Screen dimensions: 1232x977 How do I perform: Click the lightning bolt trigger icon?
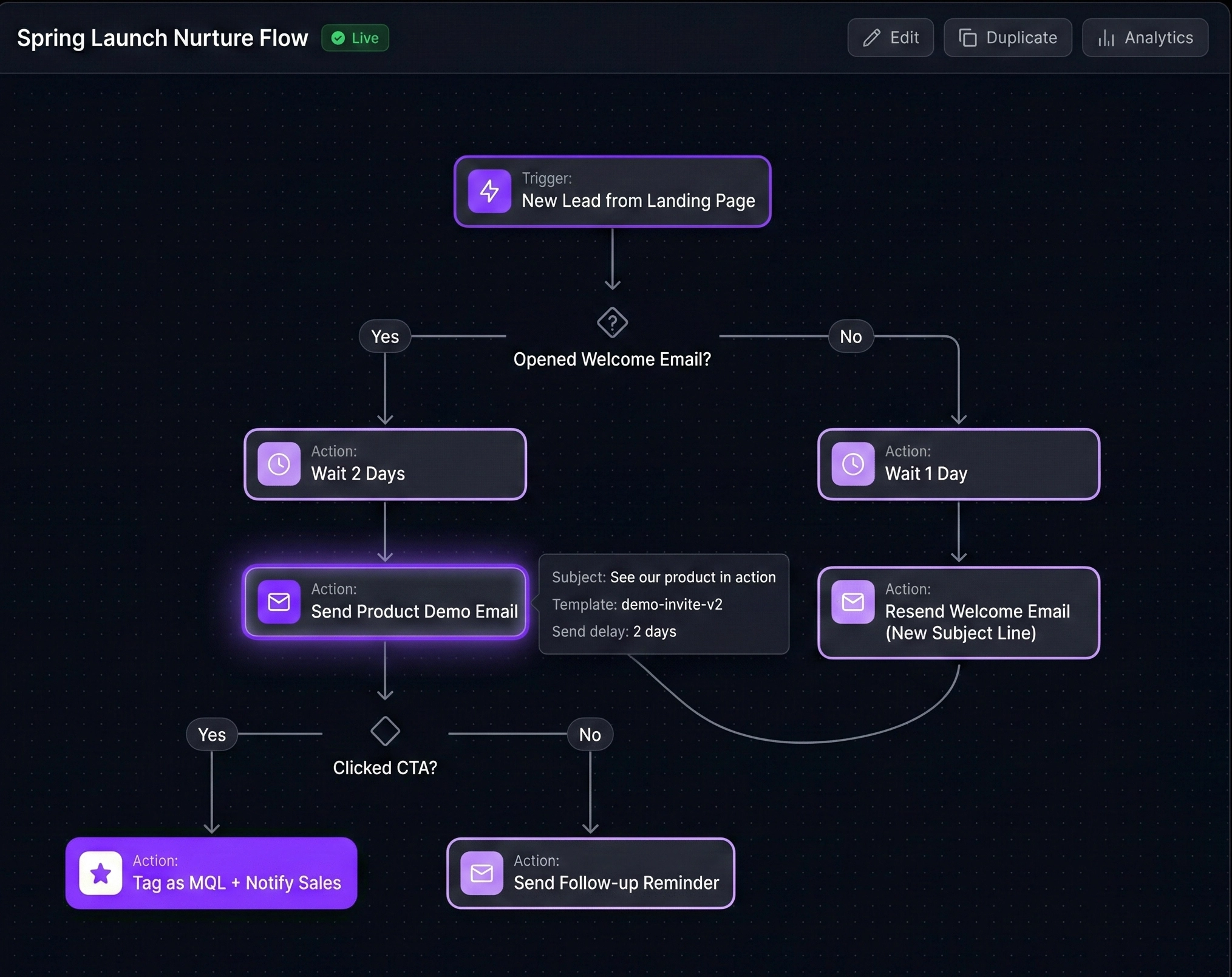click(489, 191)
